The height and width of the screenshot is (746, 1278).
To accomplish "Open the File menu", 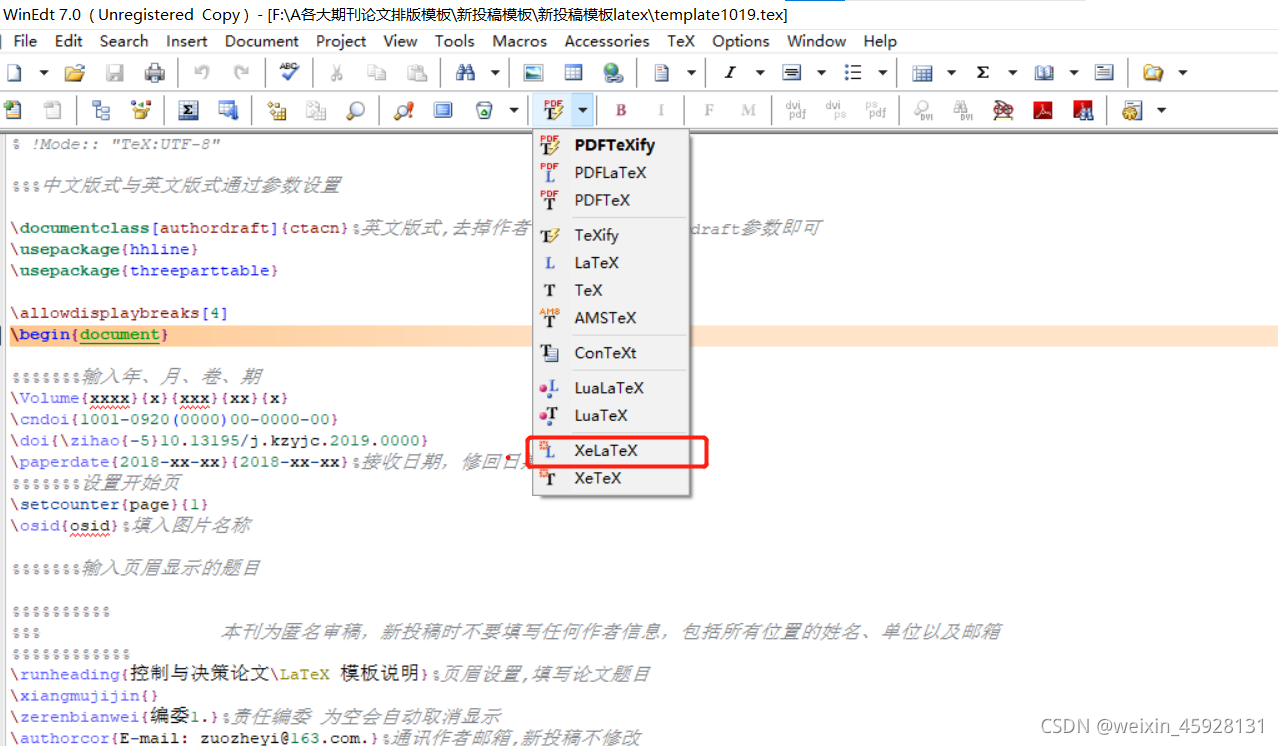I will tap(25, 41).
